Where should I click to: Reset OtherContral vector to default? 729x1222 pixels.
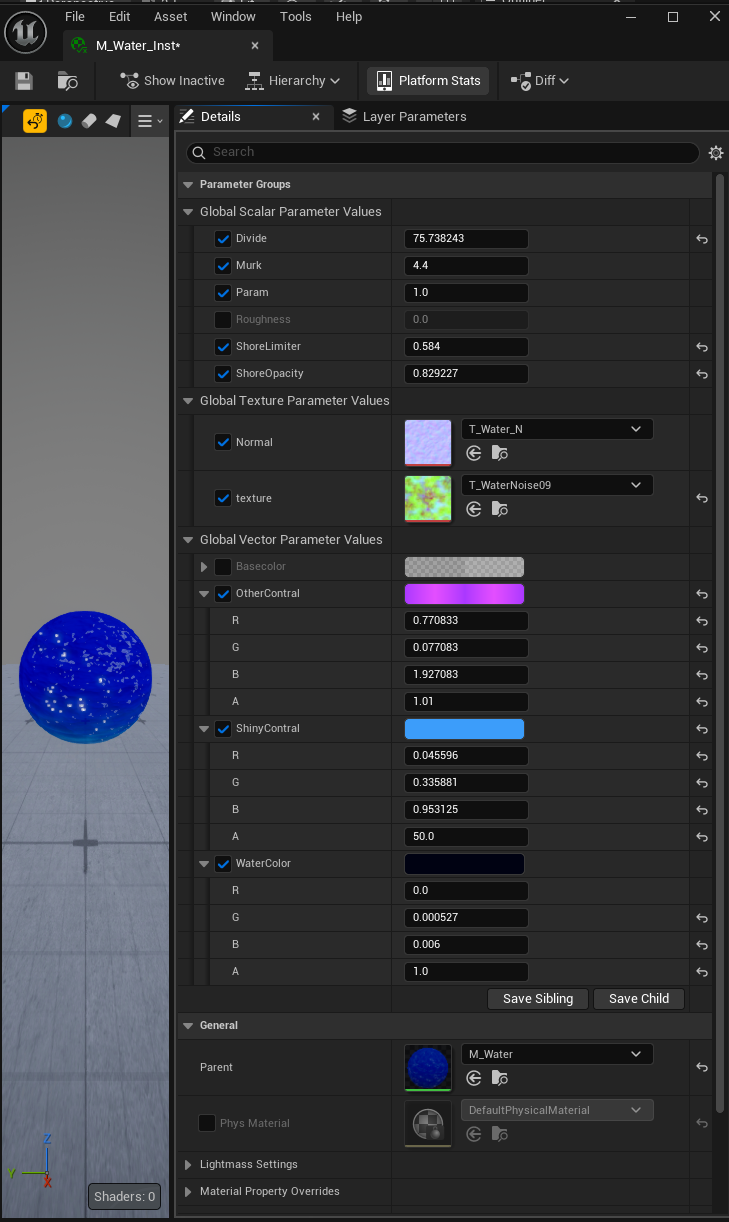tap(702, 594)
